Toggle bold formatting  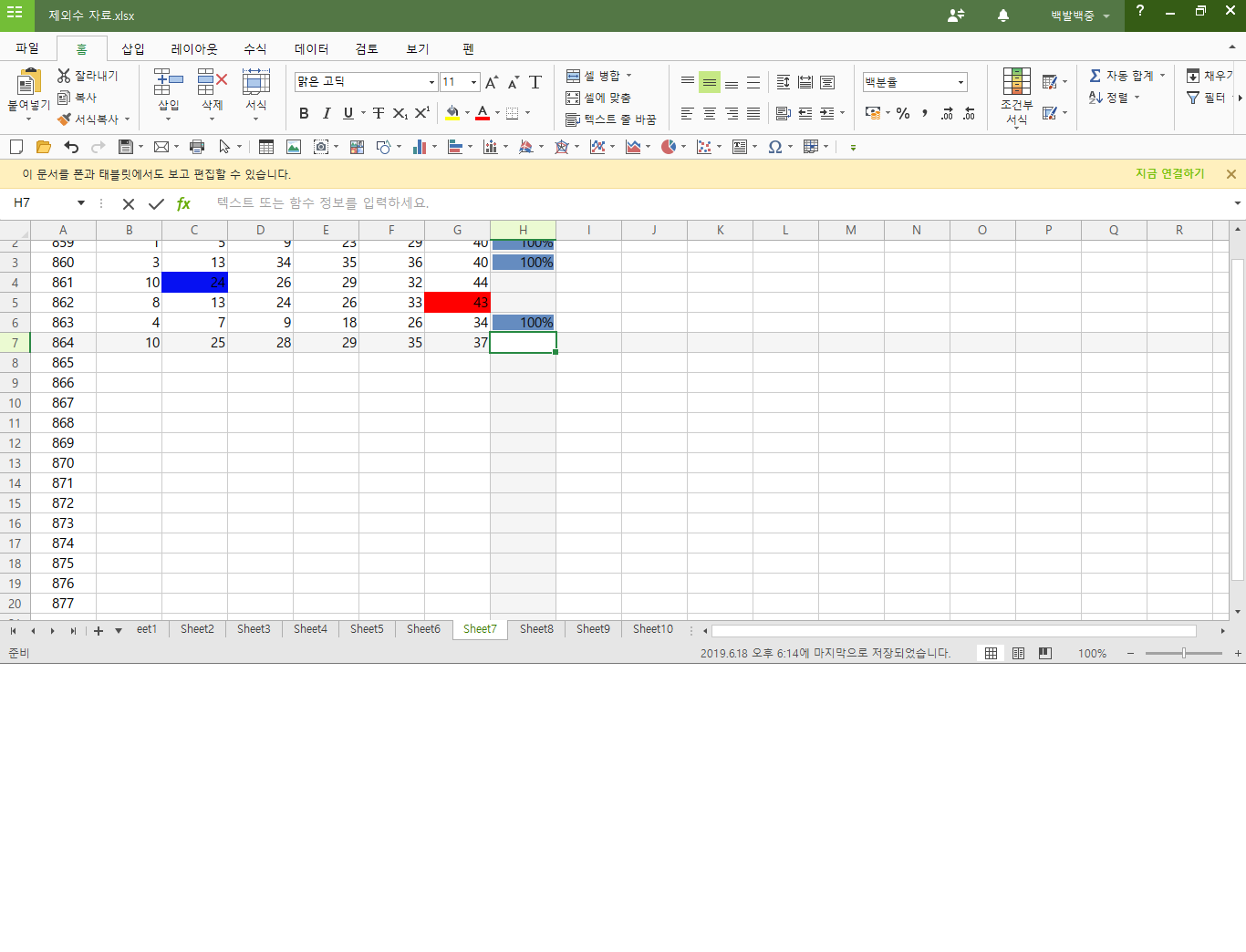(x=304, y=113)
